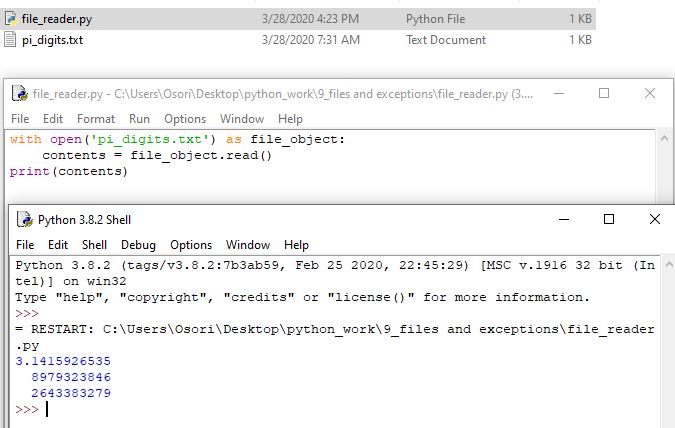Screen dimensions: 675x428
Task: Click the Python 3.8.2 Shell title text
Action: click(x=84, y=220)
